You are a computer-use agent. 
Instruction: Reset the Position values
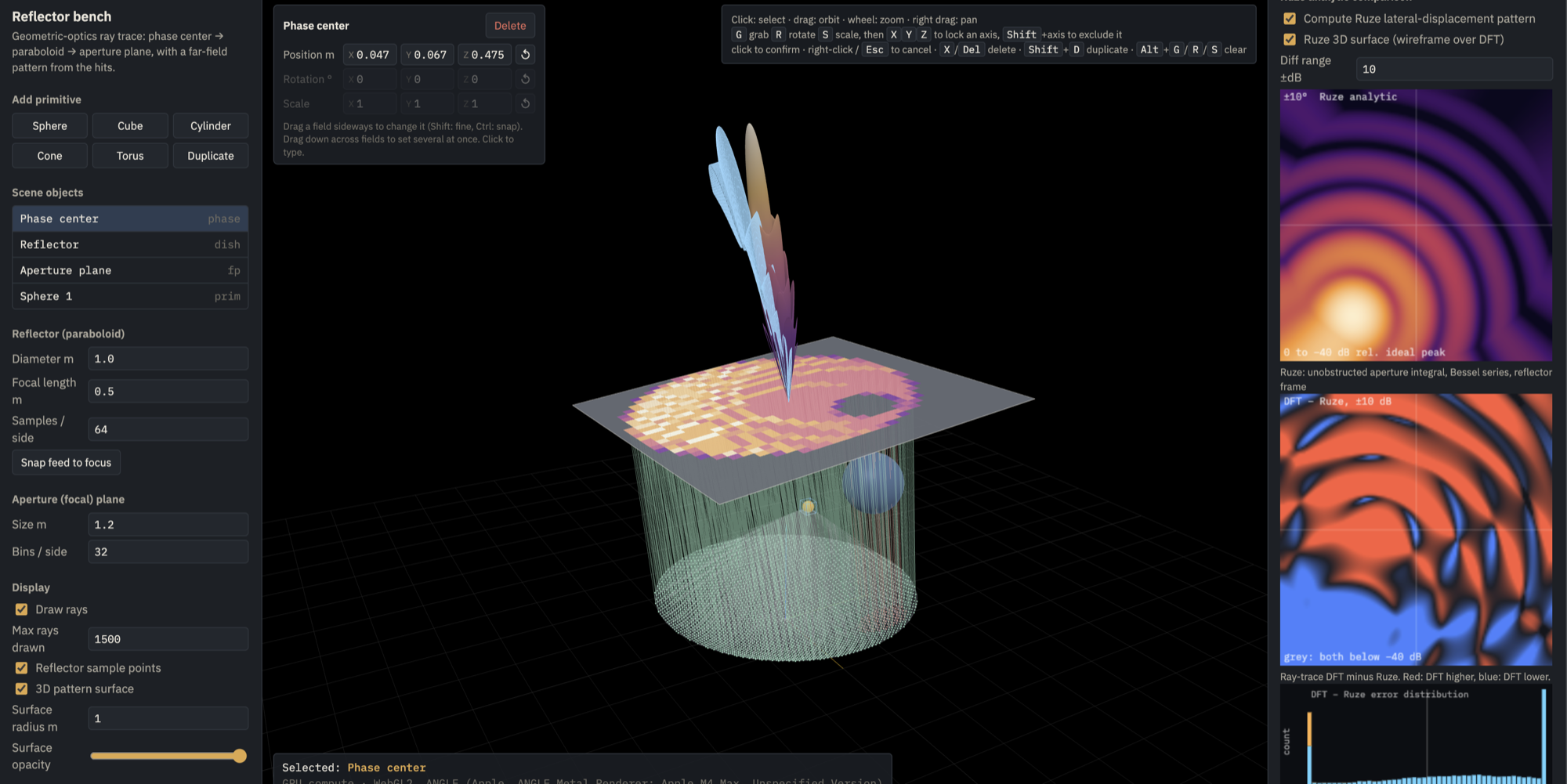526,55
